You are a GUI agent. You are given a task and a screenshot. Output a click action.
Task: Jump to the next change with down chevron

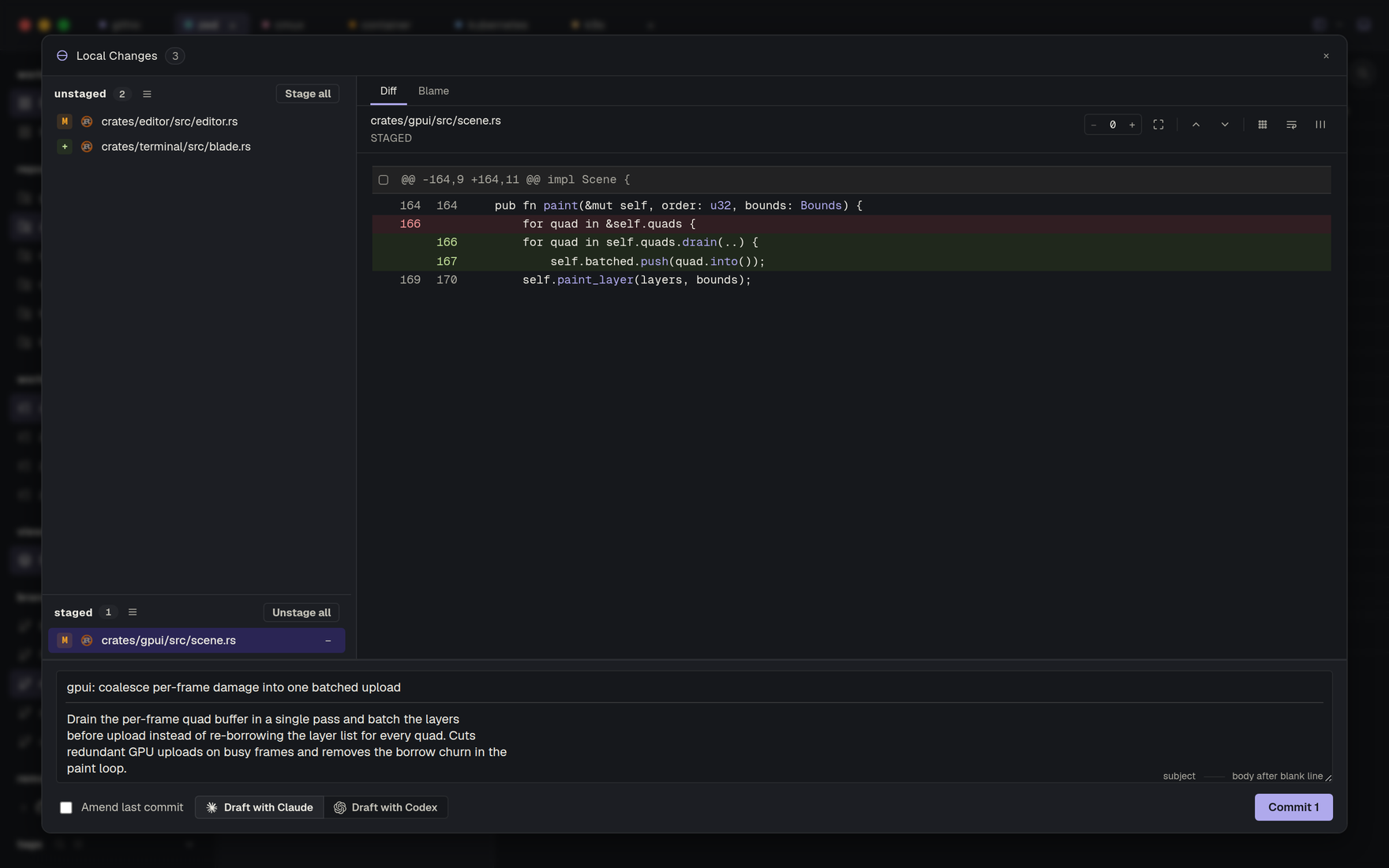[1225, 125]
